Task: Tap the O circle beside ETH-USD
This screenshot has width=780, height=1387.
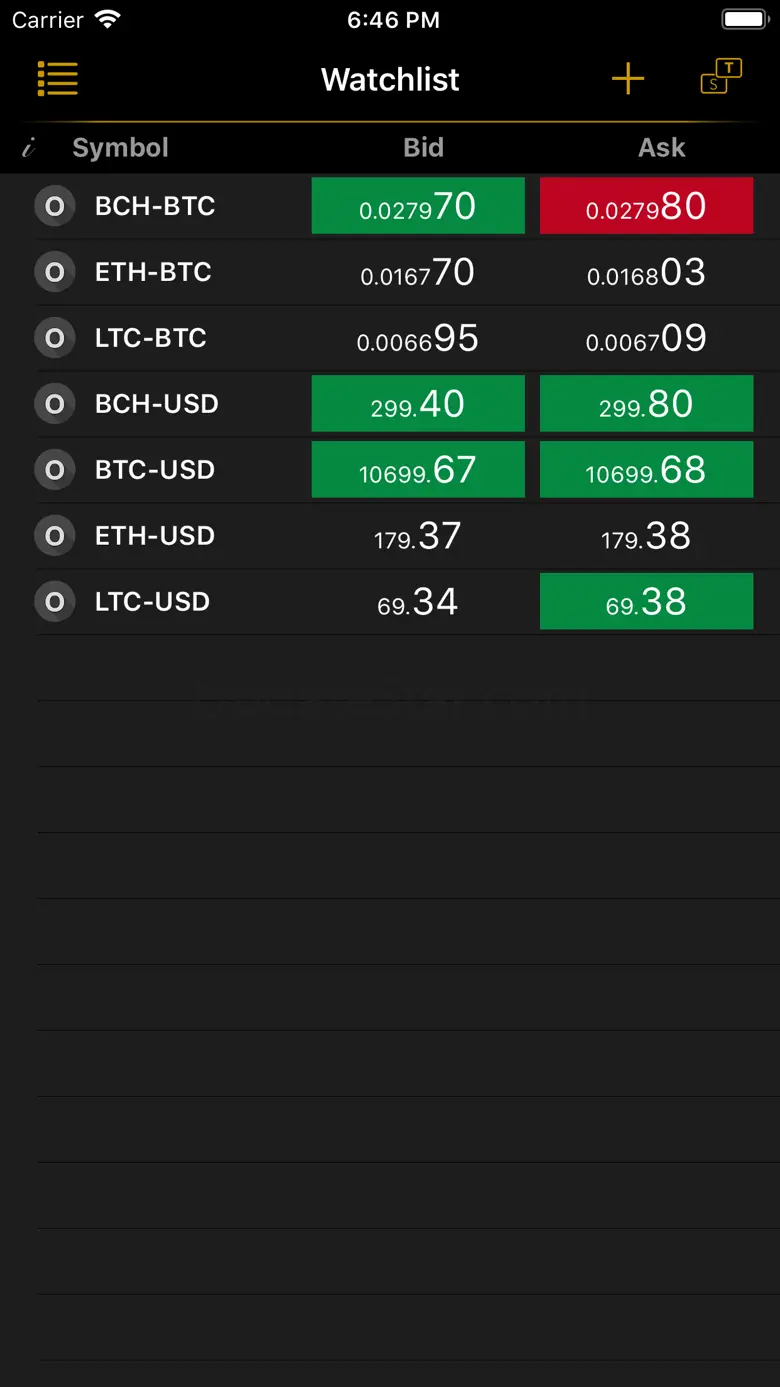Action: tap(55, 536)
